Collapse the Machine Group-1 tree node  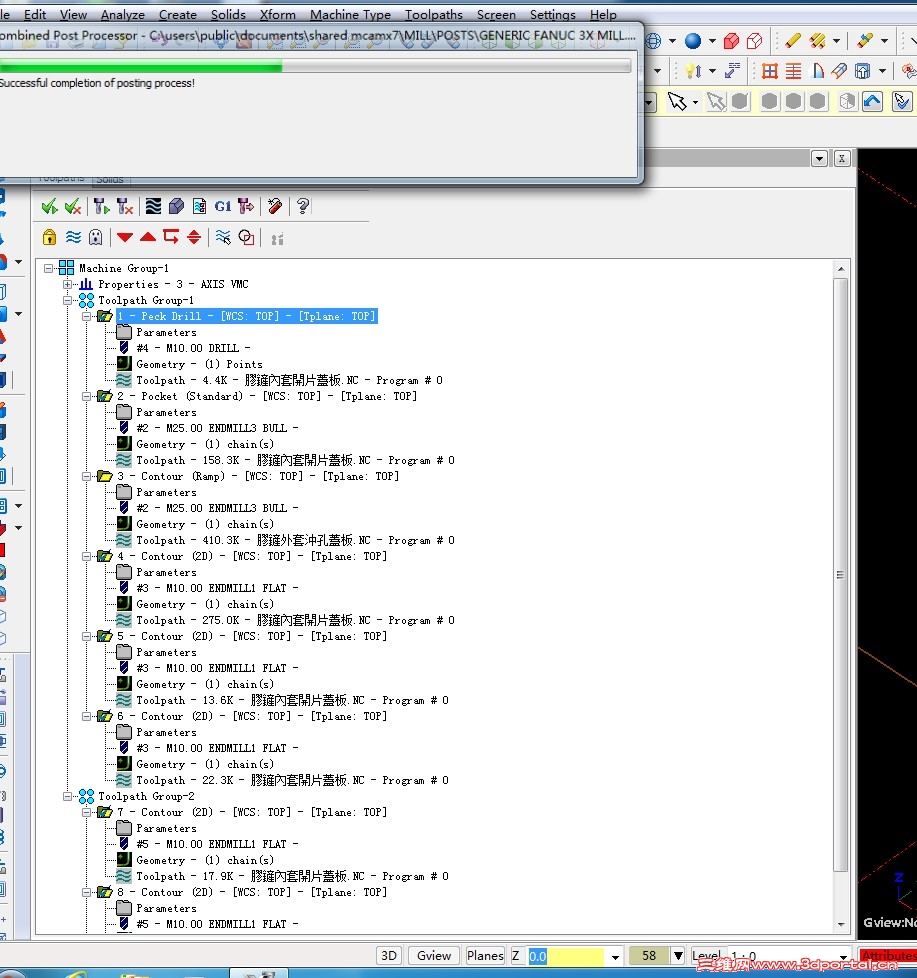(x=48, y=268)
